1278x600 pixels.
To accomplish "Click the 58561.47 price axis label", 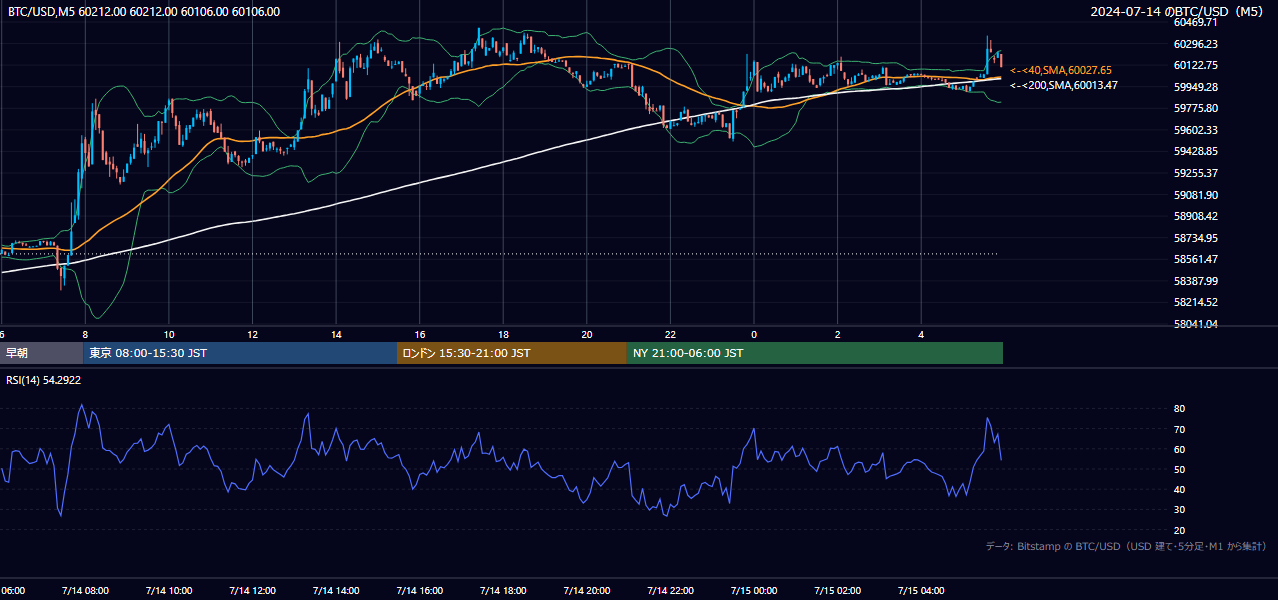I will [x=1195, y=259].
